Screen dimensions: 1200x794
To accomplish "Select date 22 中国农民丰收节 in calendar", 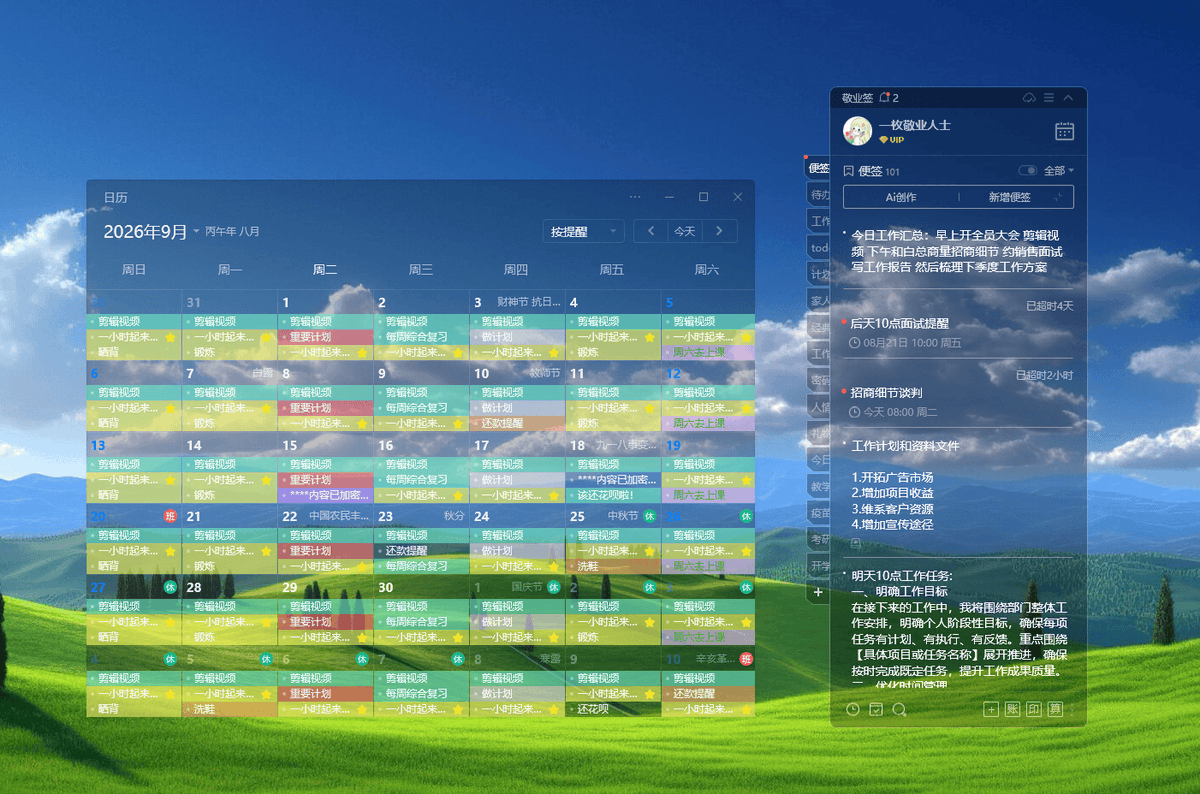I will click(326, 516).
